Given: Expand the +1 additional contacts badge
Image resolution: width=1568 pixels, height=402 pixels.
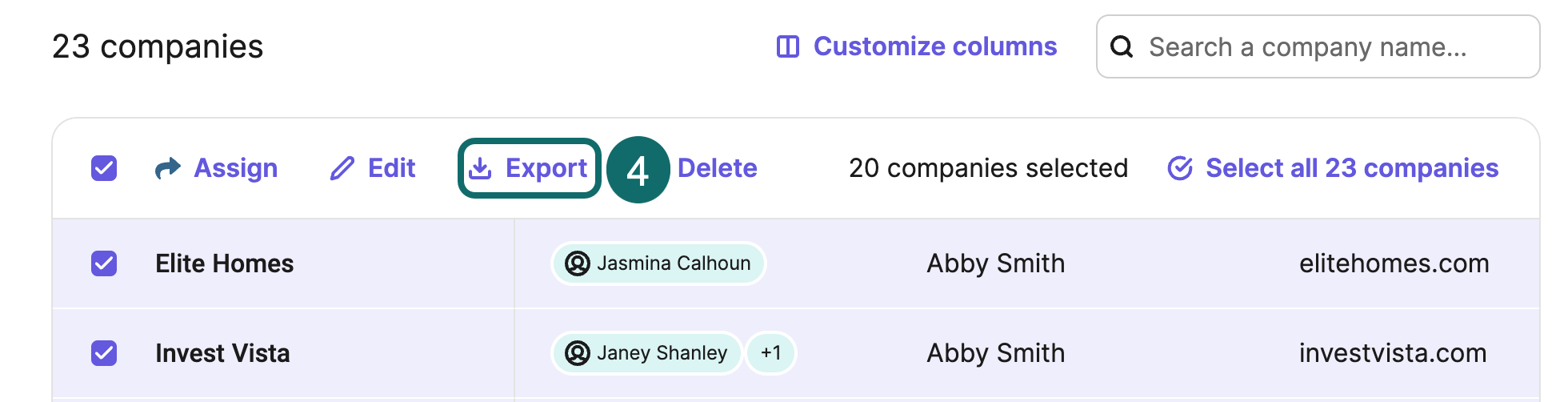Looking at the screenshot, I should pos(770,353).
